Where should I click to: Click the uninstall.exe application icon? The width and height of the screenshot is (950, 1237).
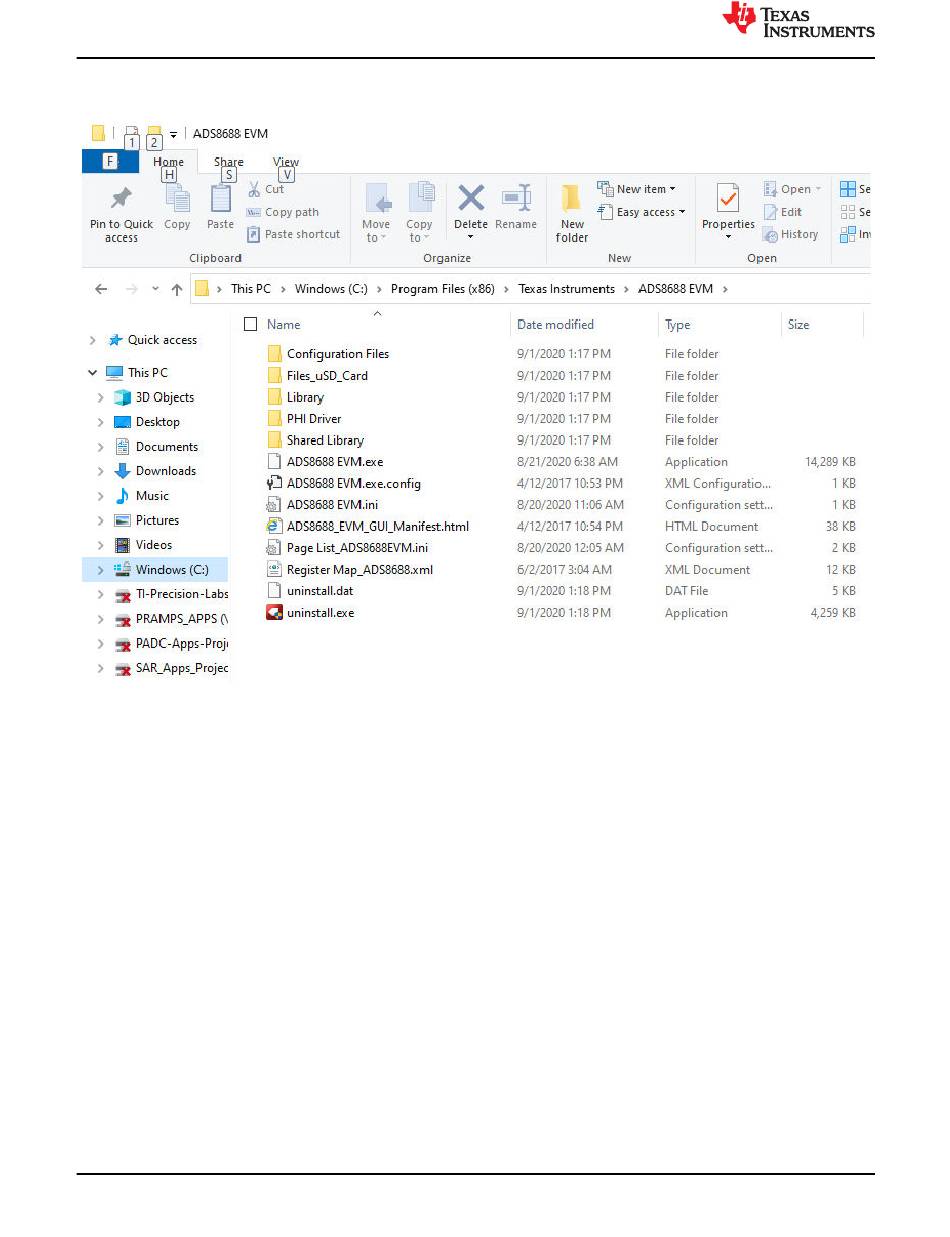[x=274, y=613]
